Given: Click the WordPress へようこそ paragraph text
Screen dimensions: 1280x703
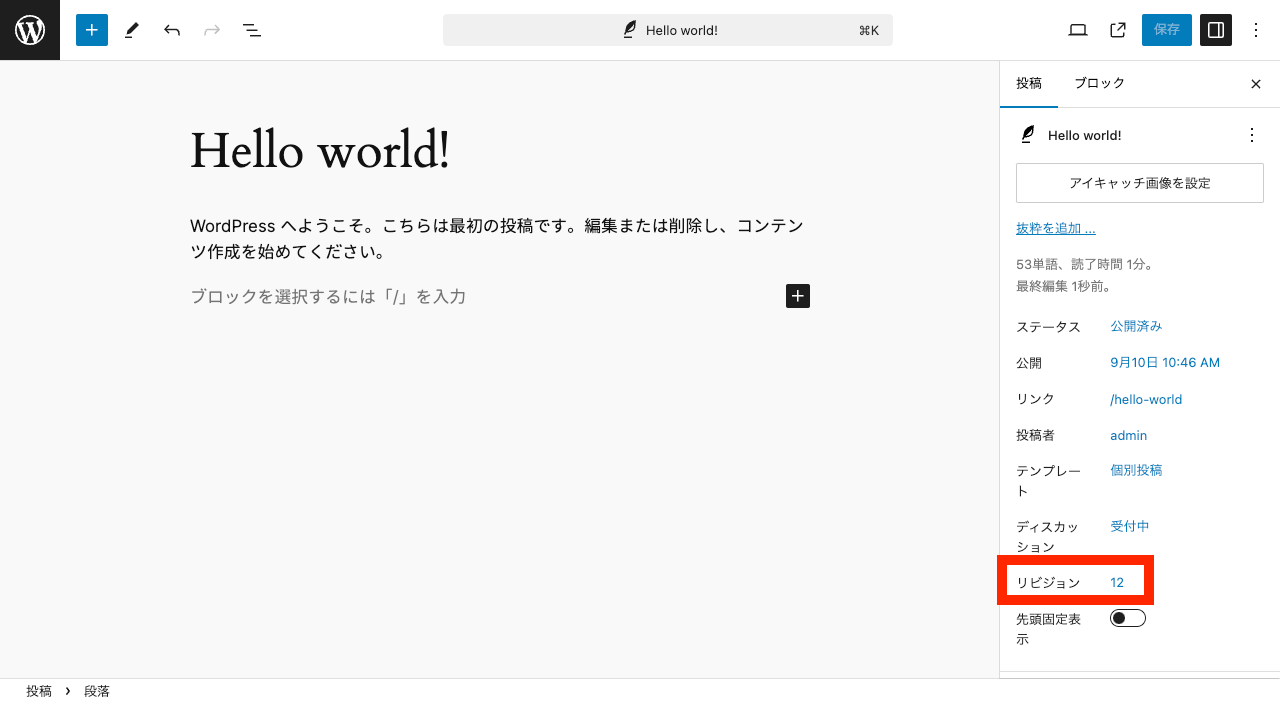Looking at the screenshot, I should (498, 239).
